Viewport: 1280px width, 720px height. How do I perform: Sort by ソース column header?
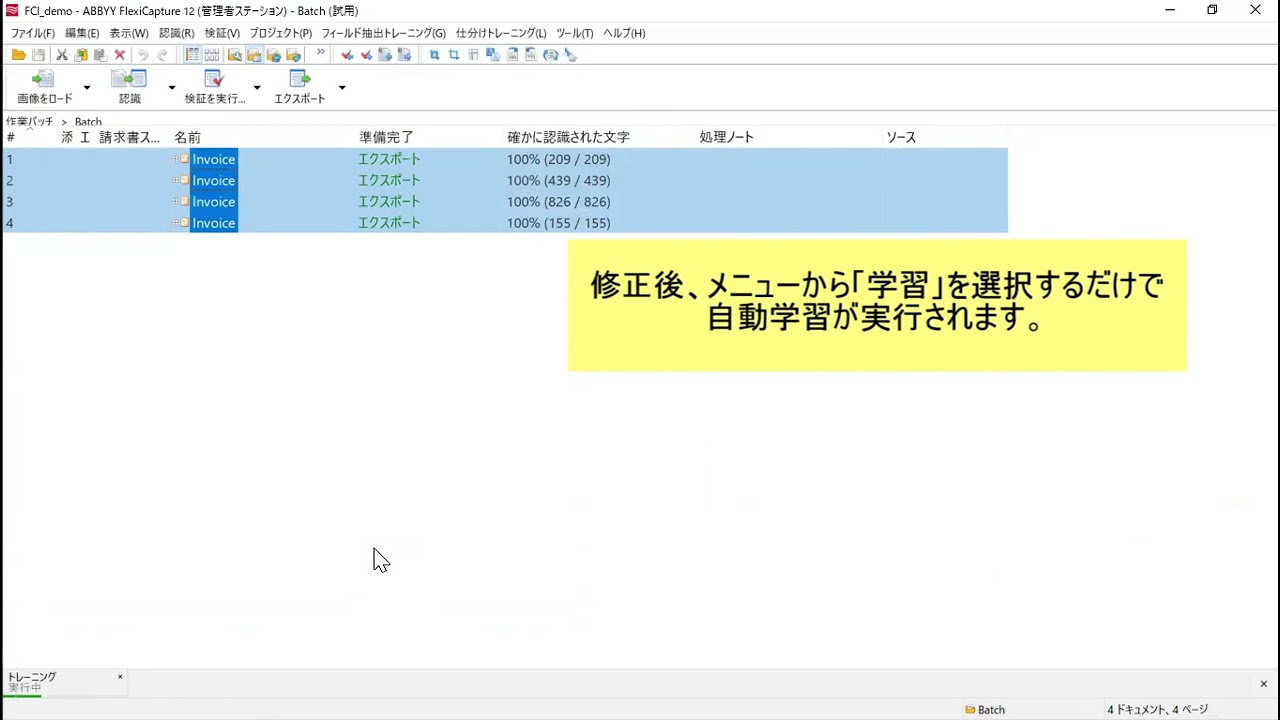tap(901, 137)
